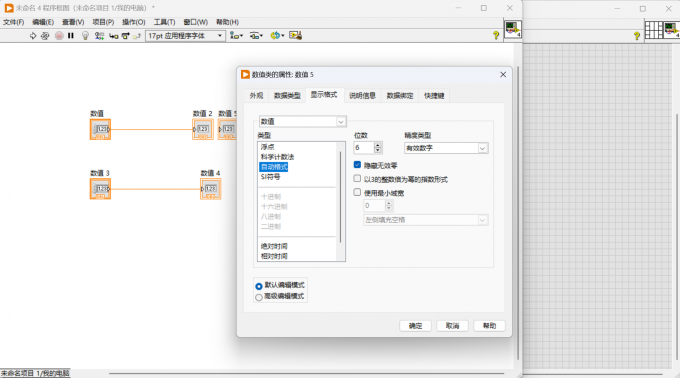This screenshot has height=378, width=680.
Task: Click the Step Over toolbar icon
Action: 125,36
